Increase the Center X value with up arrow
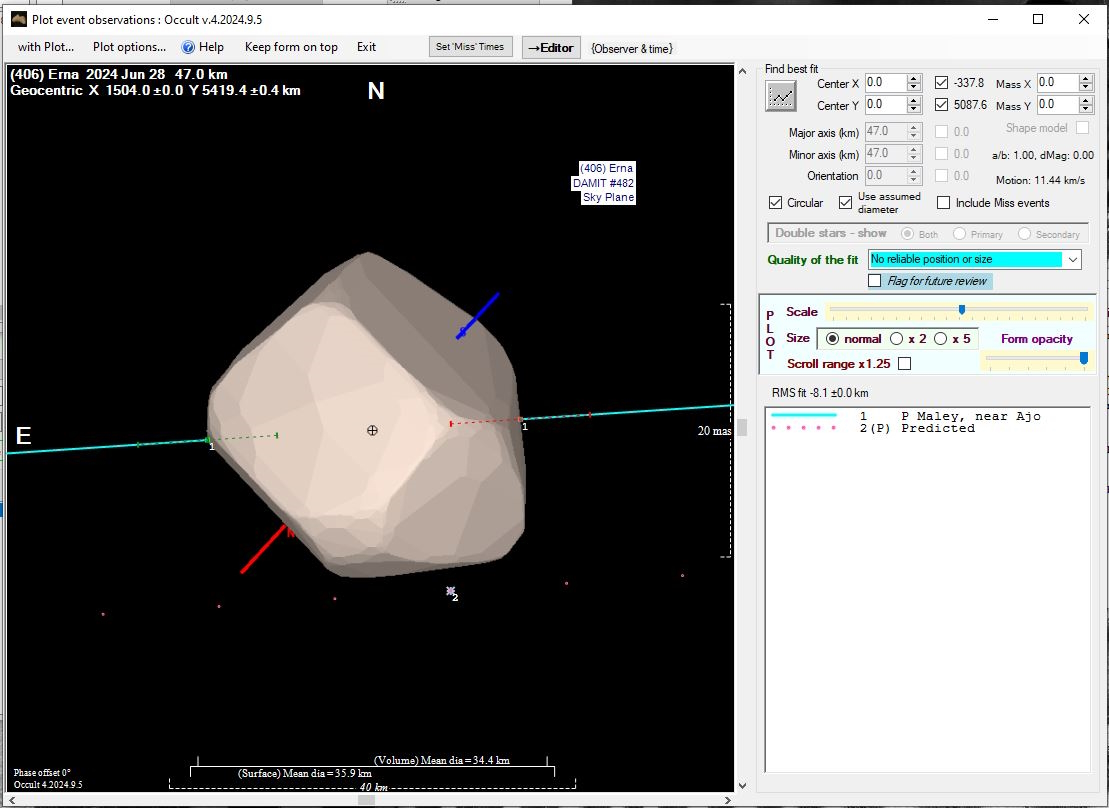 (x=913, y=78)
